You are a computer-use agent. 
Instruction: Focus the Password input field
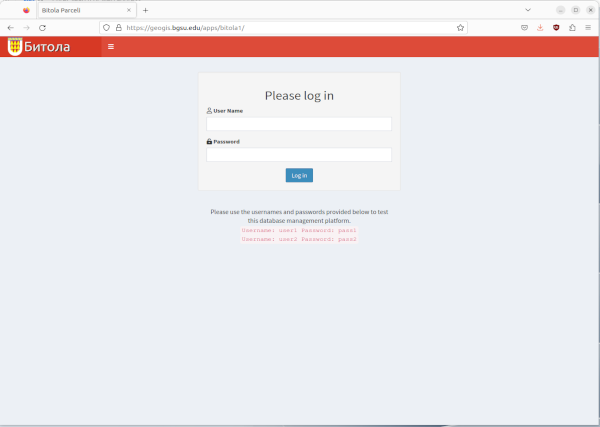[298, 155]
